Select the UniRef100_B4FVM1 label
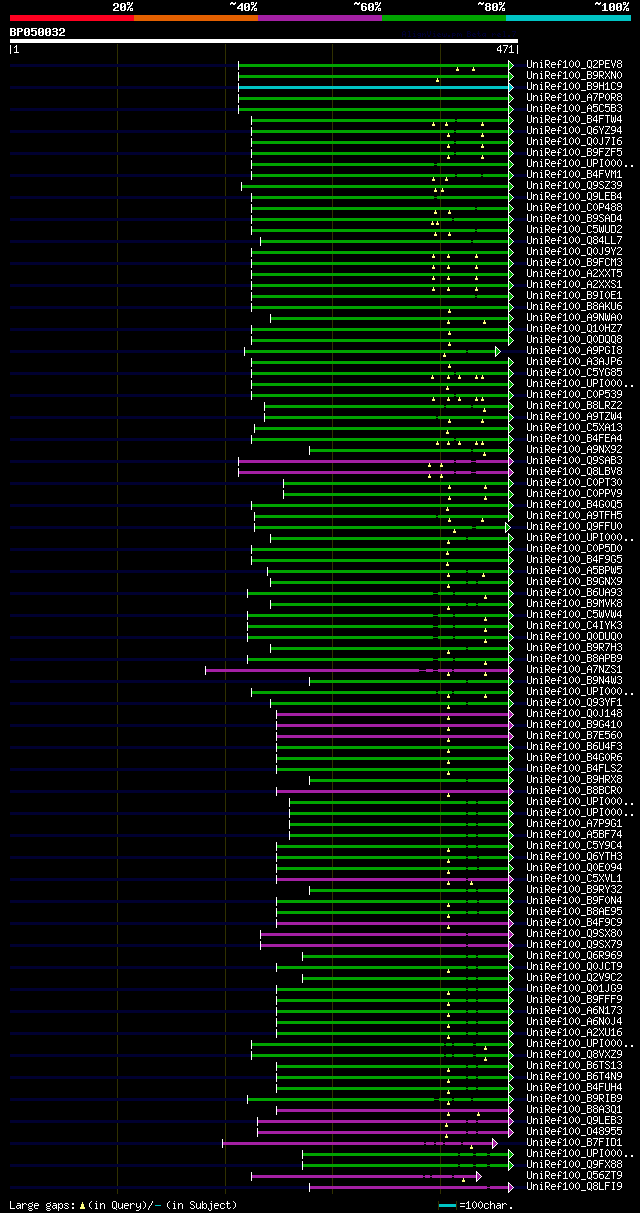Screen dimensions: 640x1213 (574, 175)
